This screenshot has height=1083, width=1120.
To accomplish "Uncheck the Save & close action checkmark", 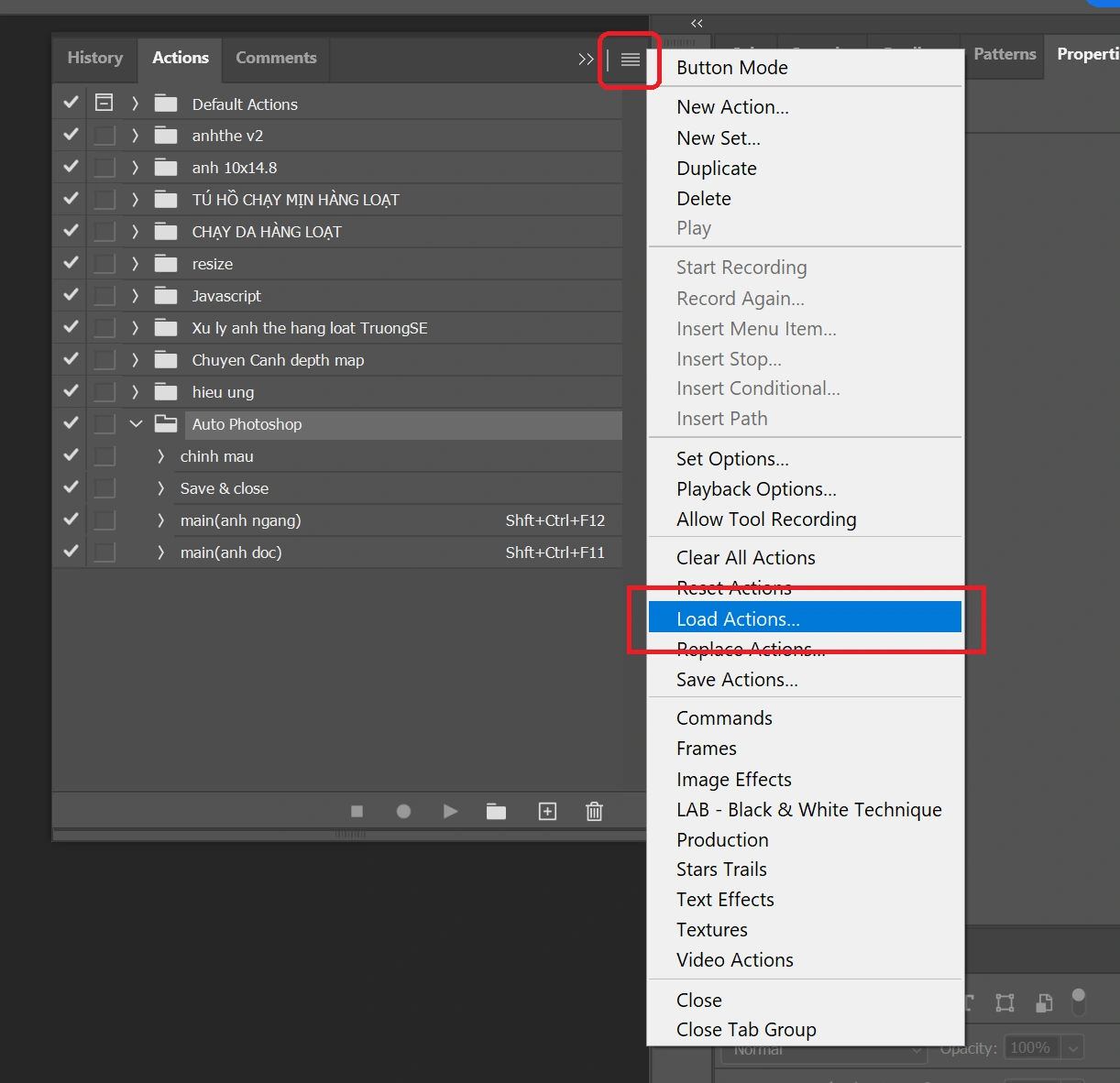I will 71,487.
